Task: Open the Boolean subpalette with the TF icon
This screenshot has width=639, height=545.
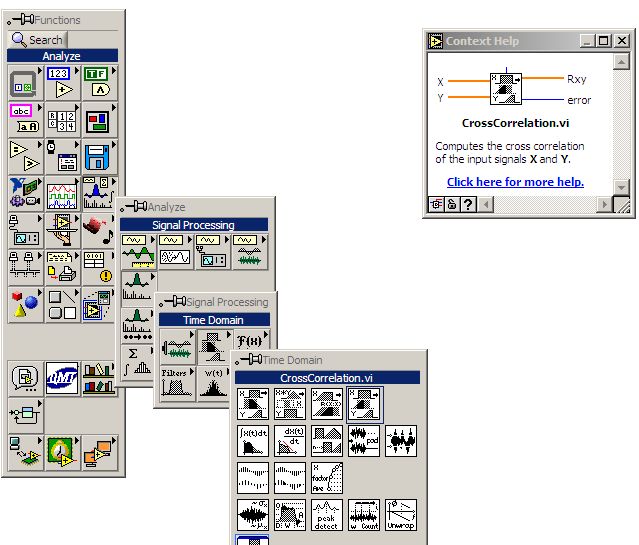Action: pyautogui.click(x=99, y=83)
